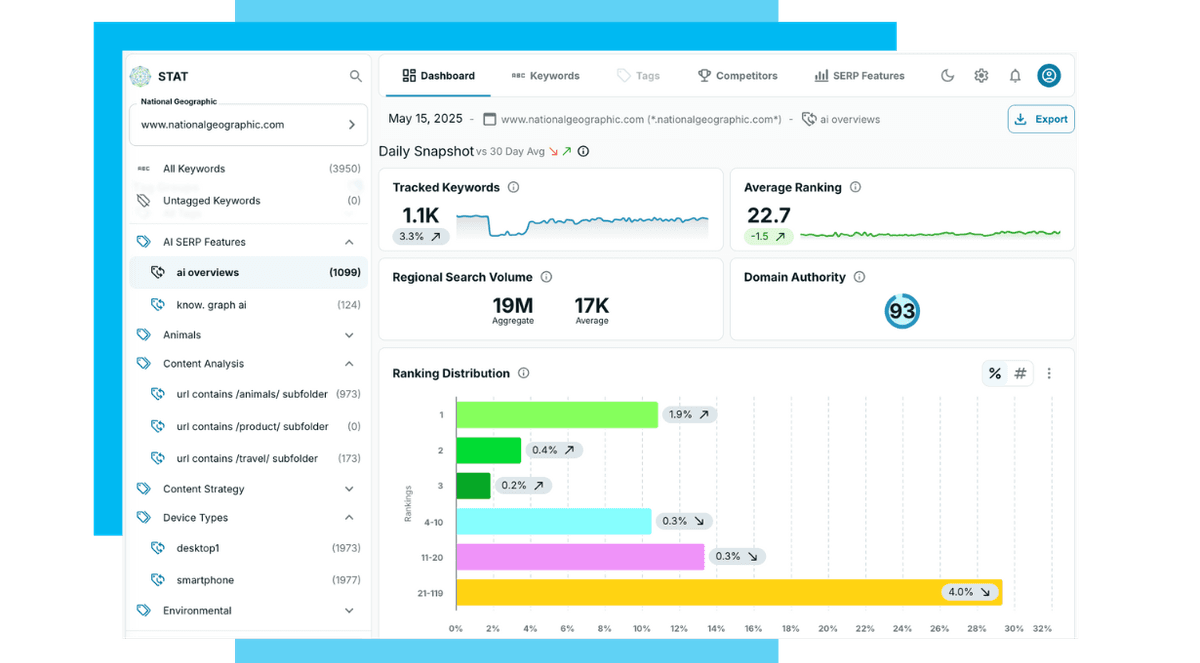Click the search magnifier icon in sidebar
1200x663 pixels.
tap(355, 76)
